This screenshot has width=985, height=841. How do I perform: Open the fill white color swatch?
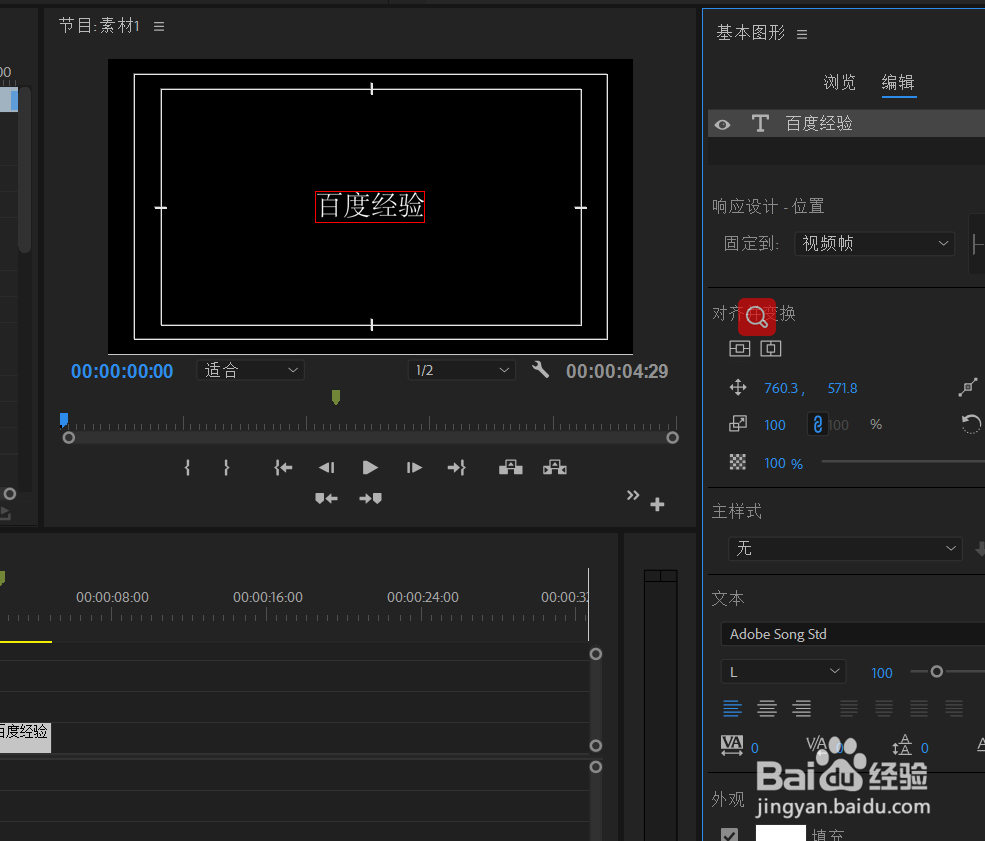[780, 833]
